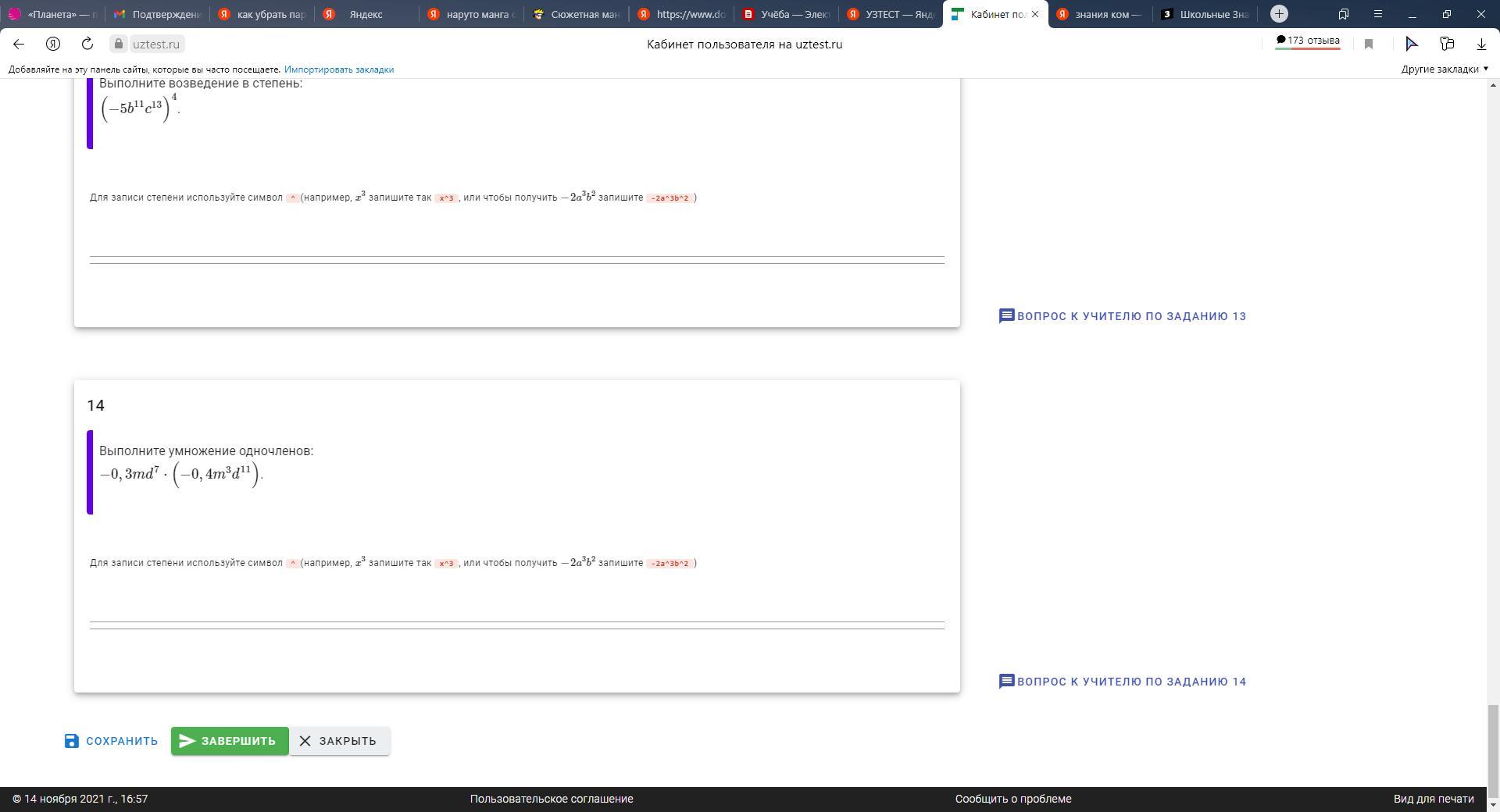
Task: Switch to the «Планета» tab
Action: [53, 14]
